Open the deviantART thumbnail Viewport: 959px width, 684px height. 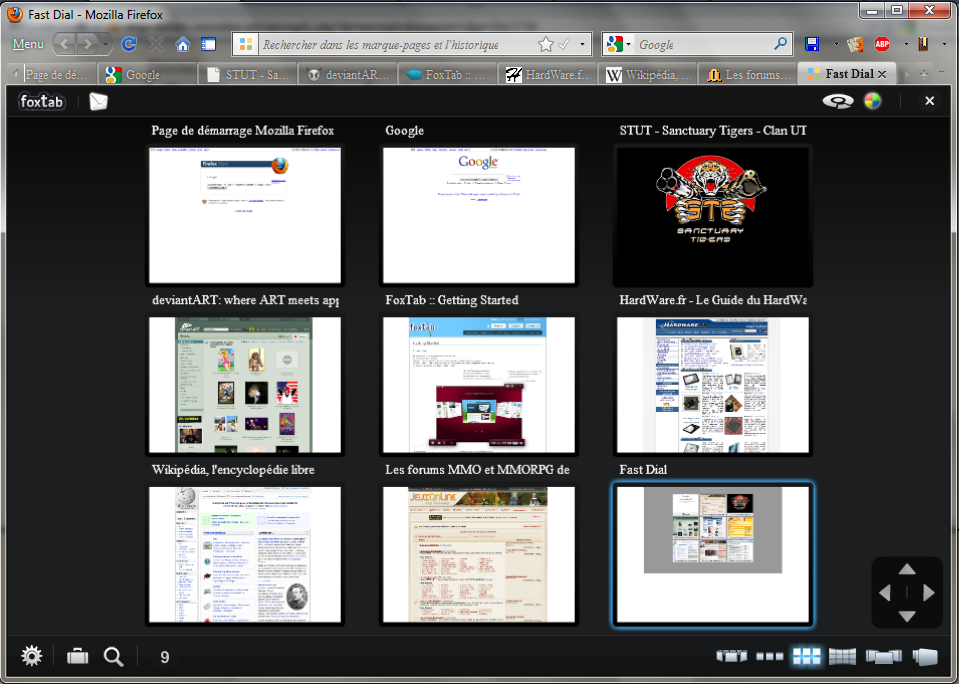click(x=245, y=385)
